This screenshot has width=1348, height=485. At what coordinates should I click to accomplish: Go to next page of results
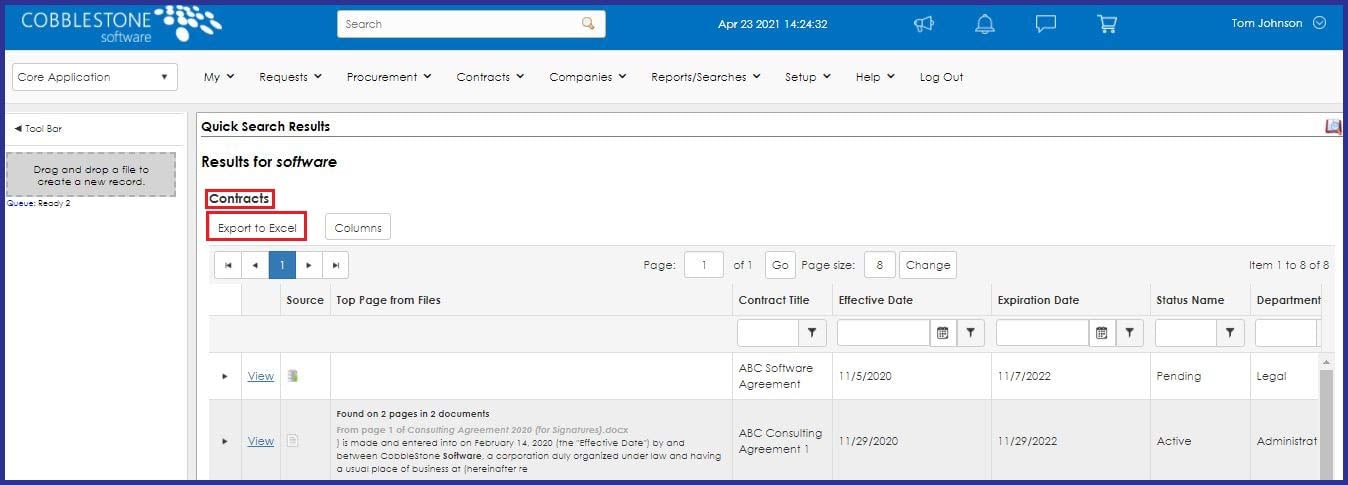click(x=309, y=265)
